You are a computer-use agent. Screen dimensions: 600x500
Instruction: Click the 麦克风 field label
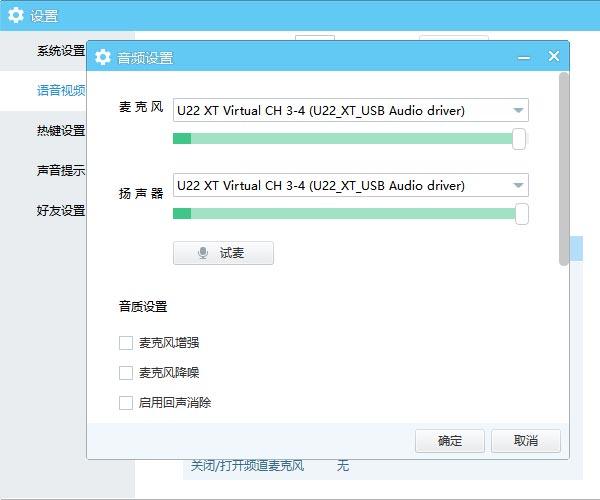click(141, 107)
